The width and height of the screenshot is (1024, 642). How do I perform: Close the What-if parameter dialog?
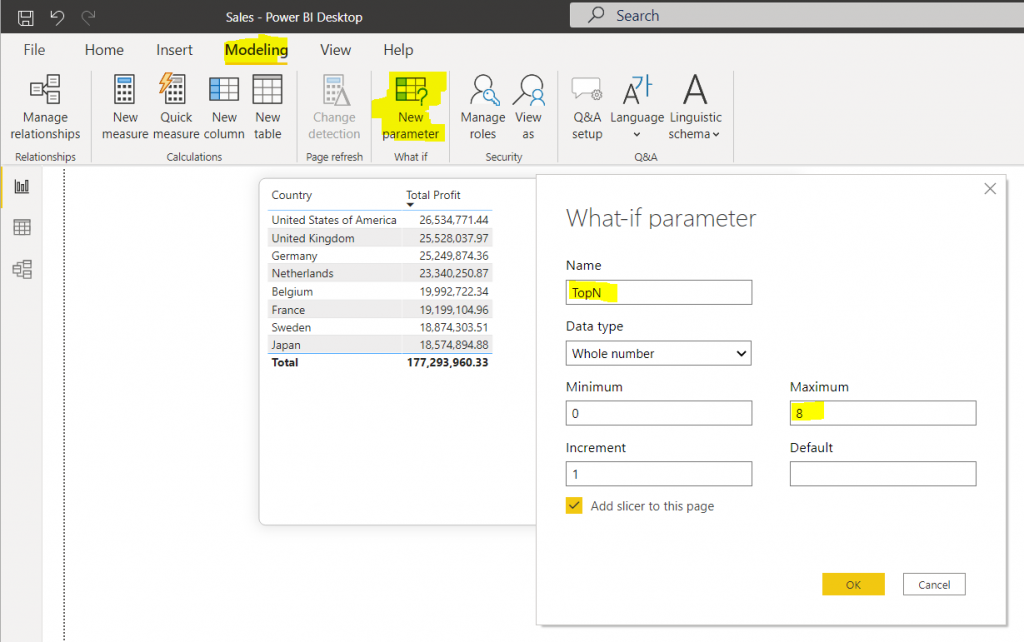990,189
